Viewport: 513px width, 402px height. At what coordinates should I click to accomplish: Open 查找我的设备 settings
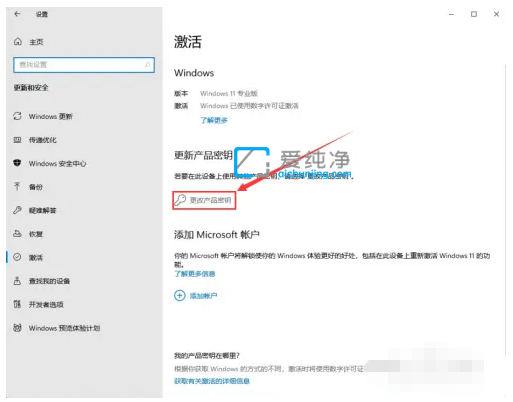click(49, 281)
